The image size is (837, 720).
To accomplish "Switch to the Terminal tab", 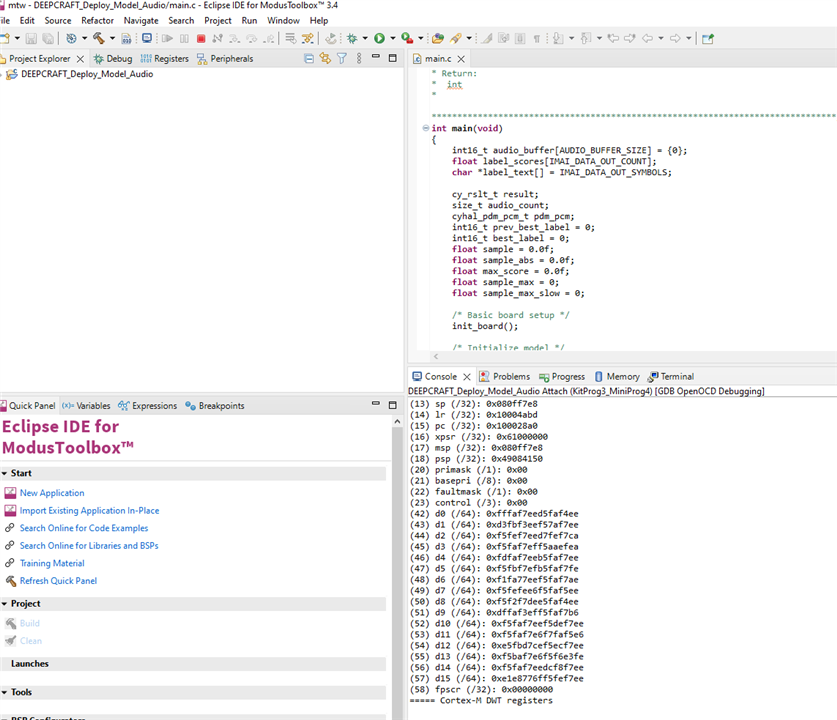I will click(671, 377).
